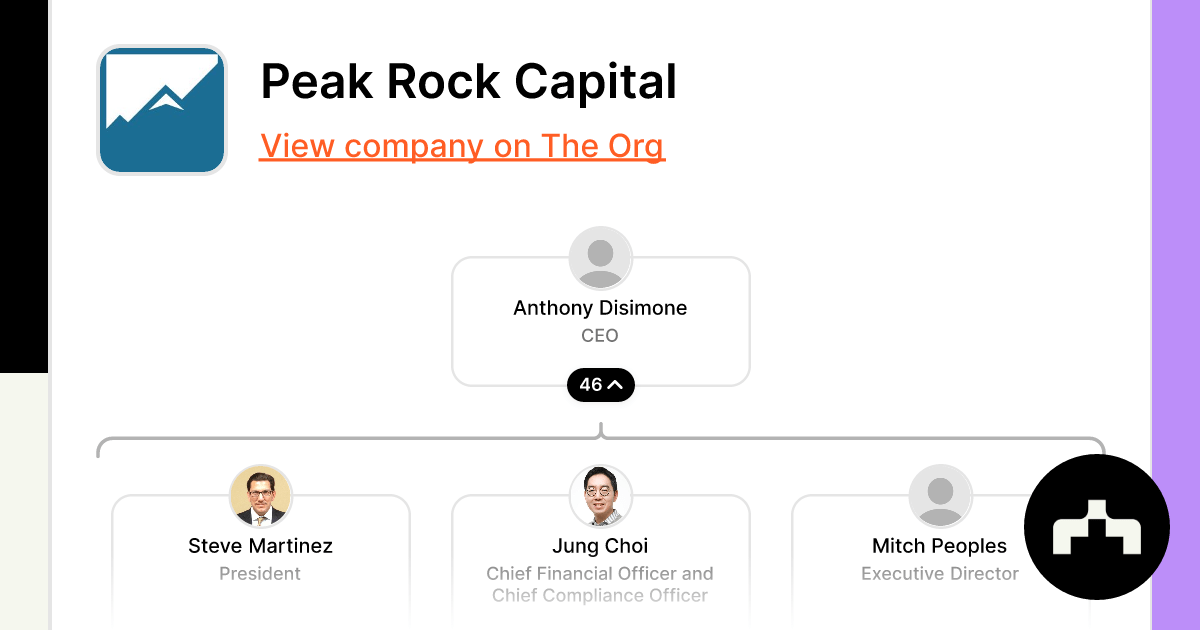The width and height of the screenshot is (1200, 630).
Task: Select Anthony Disimone's CEO card
Action: click(600, 320)
